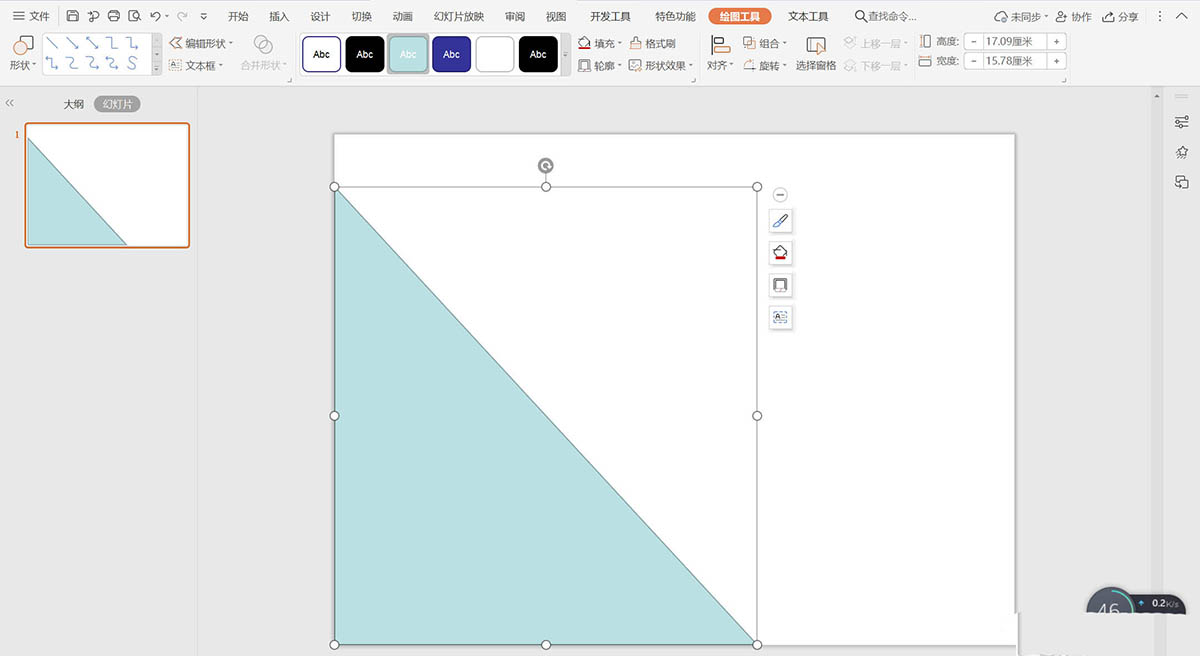1200x656 pixels.
Task: Apply the dark blue Abc shape style
Action: [452, 54]
